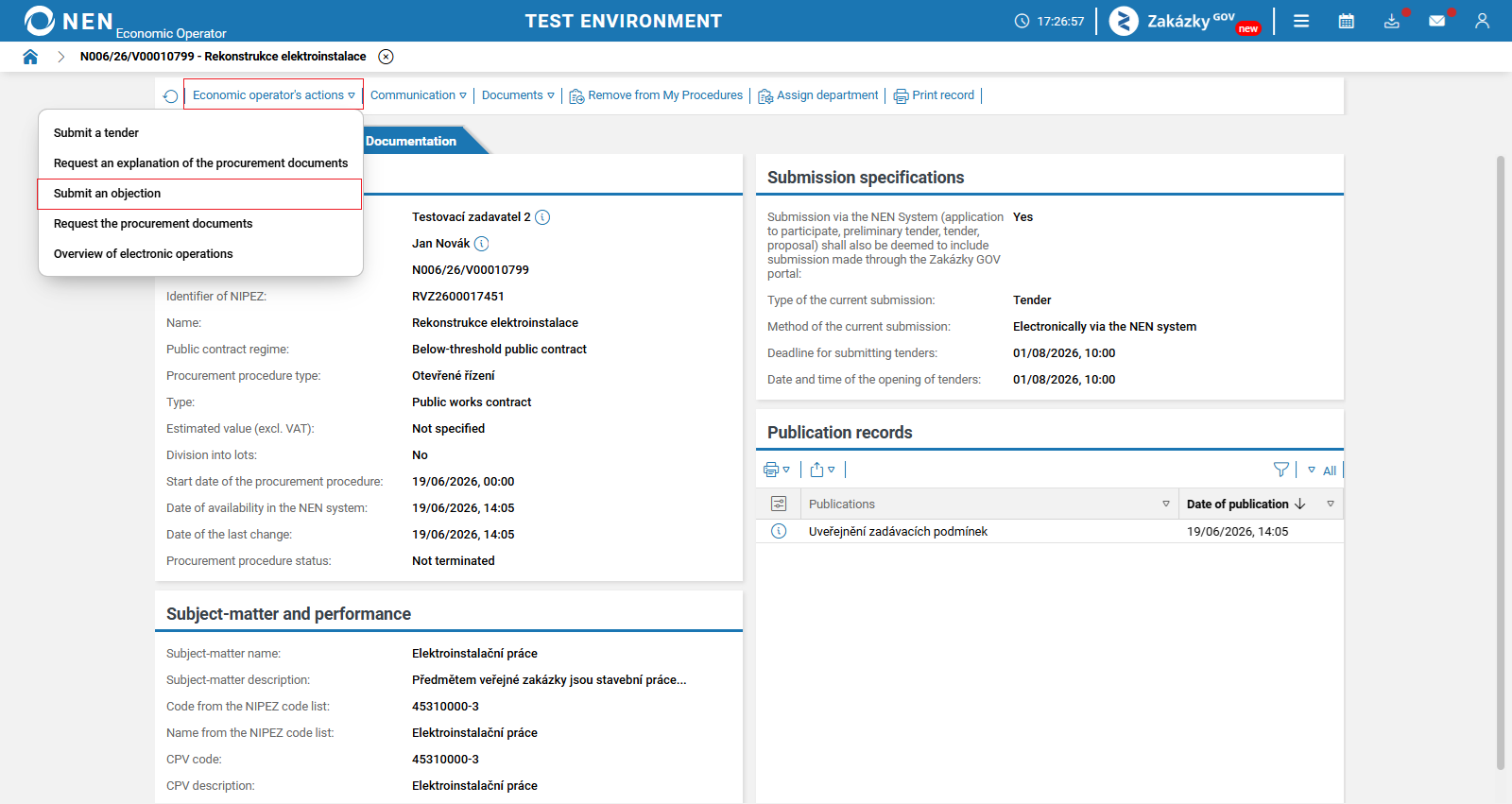
Task: Click the breadcrumb chevron separator
Action: [x=60, y=57]
